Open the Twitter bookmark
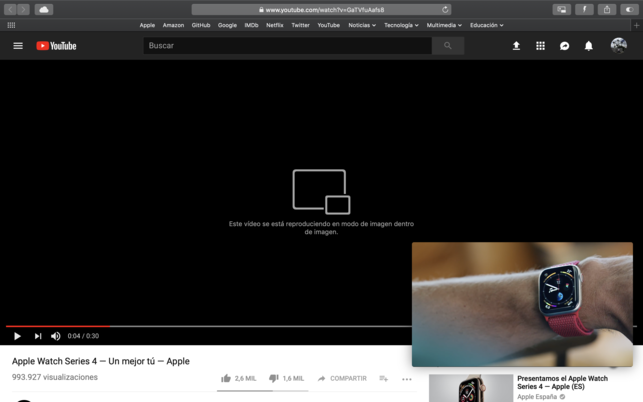This screenshot has height=402, width=643. pyautogui.click(x=300, y=25)
